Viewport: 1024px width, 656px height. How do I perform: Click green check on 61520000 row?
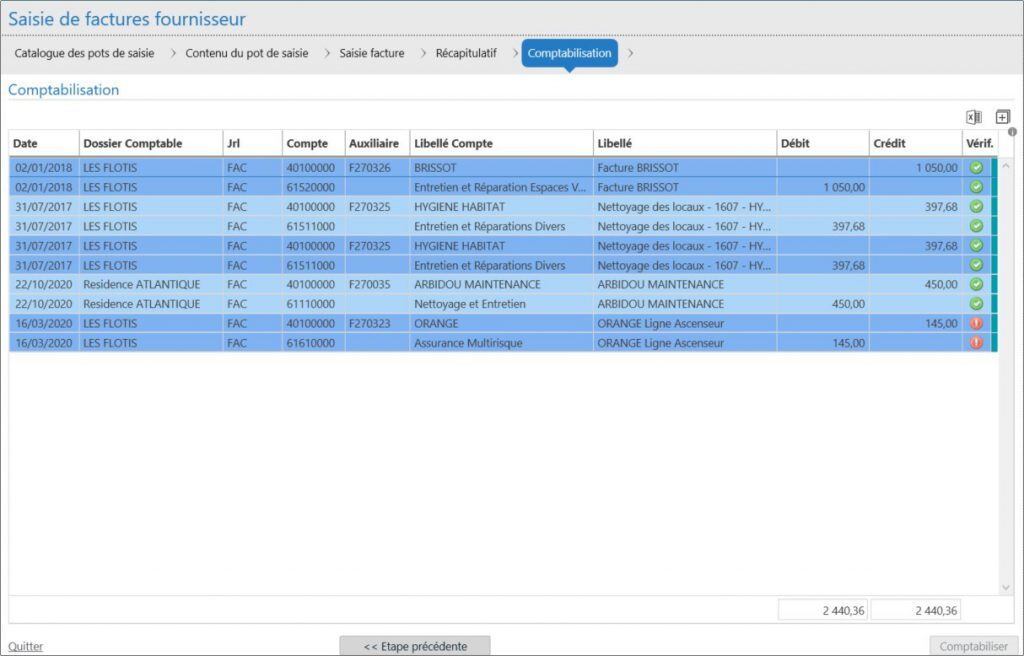click(x=976, y=187)
